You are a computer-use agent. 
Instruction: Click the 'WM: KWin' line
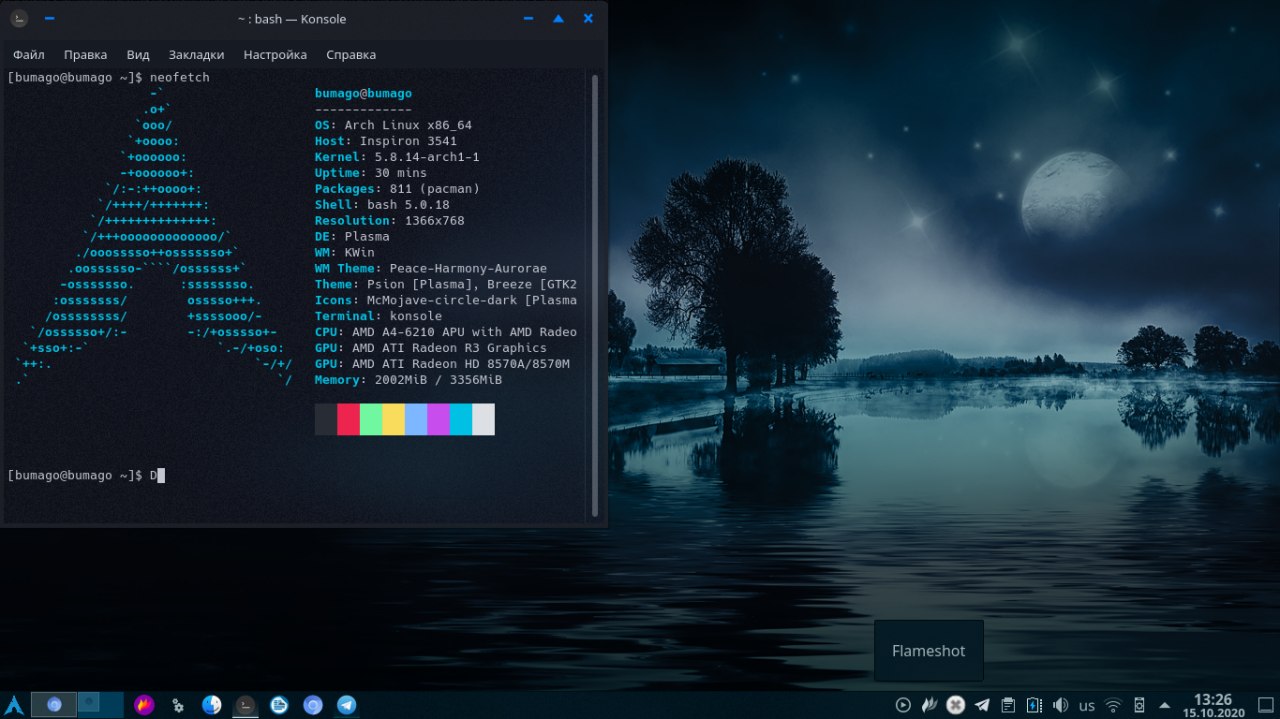345,253
